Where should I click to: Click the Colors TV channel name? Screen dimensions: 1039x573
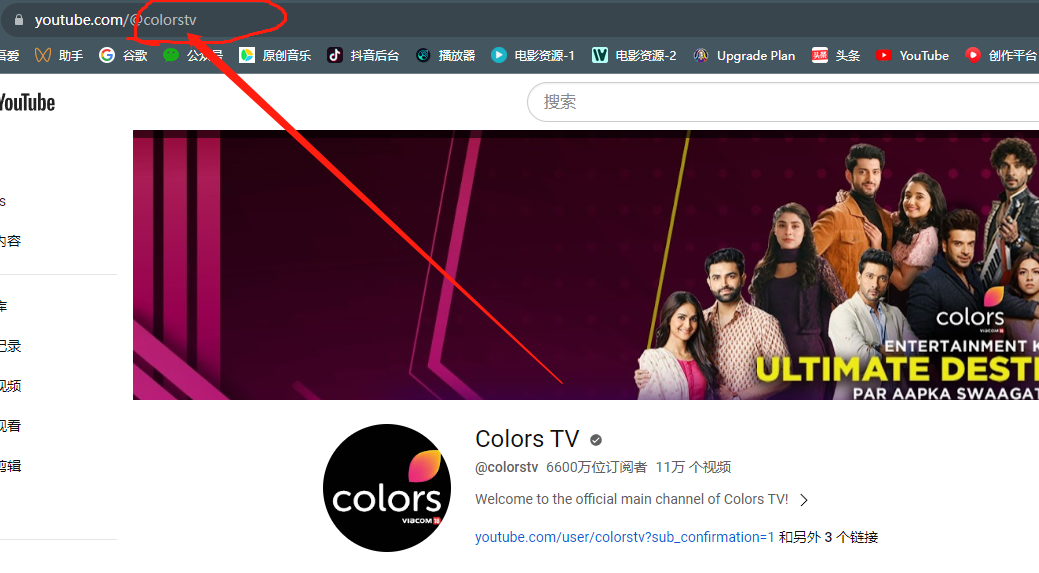(x=527, y=439)
